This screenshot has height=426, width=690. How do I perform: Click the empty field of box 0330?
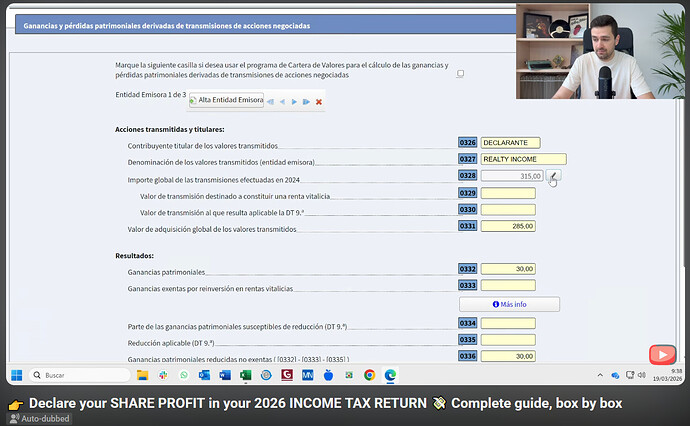(508, 209)
